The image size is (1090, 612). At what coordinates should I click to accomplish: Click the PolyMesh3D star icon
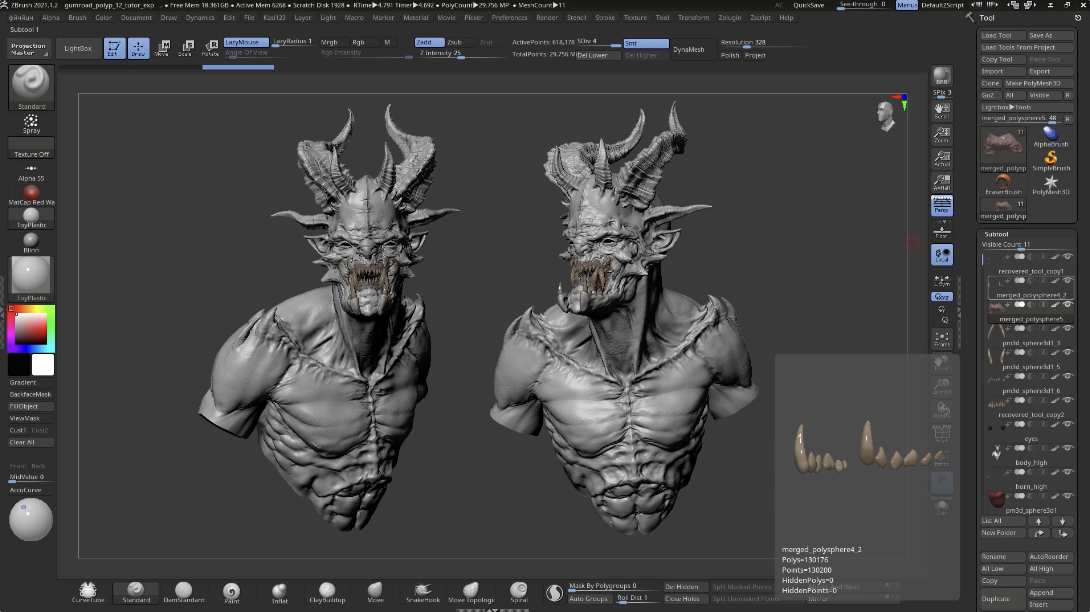[1050, 182]
